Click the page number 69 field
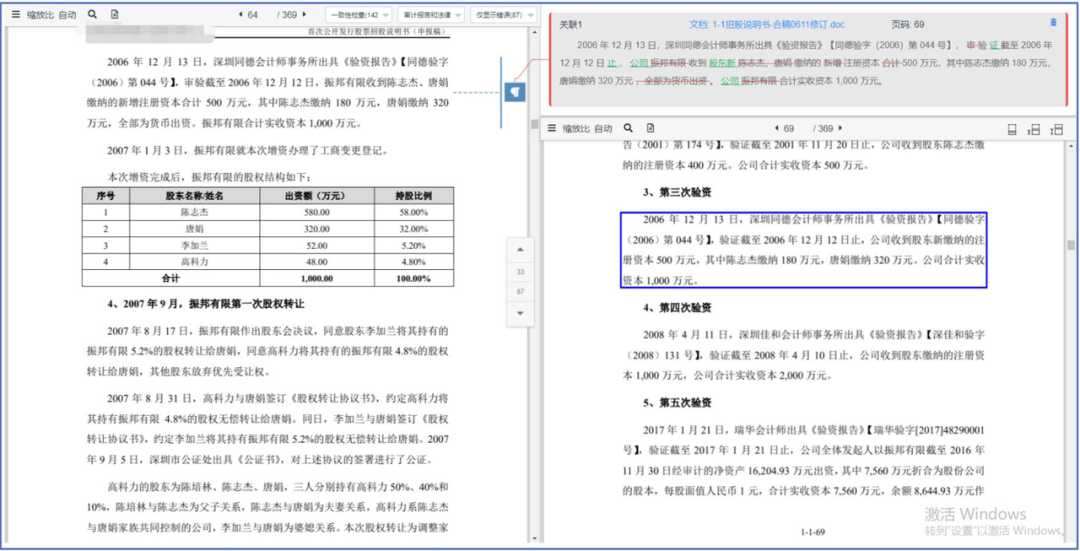 tap(789, 128)
